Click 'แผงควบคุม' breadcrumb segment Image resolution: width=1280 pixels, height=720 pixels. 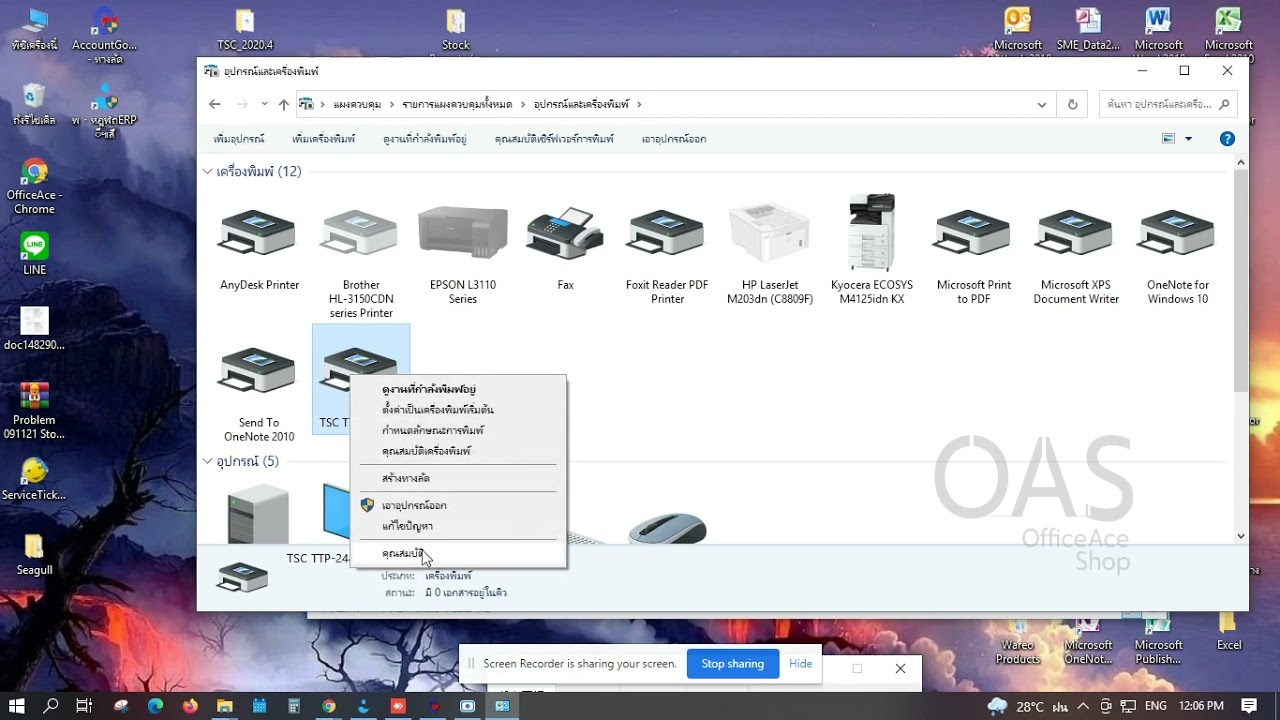coord(357,104)
